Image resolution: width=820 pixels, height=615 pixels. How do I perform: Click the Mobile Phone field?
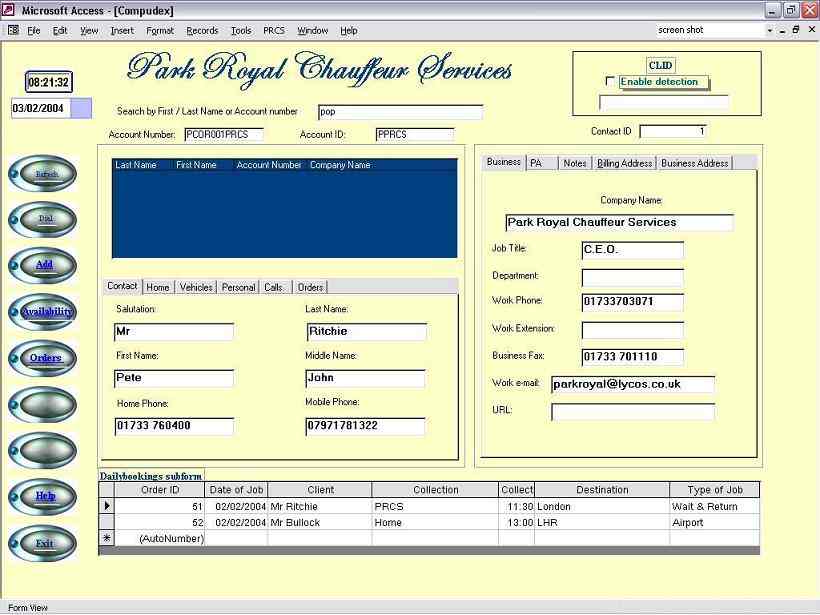tap(365, 426)
